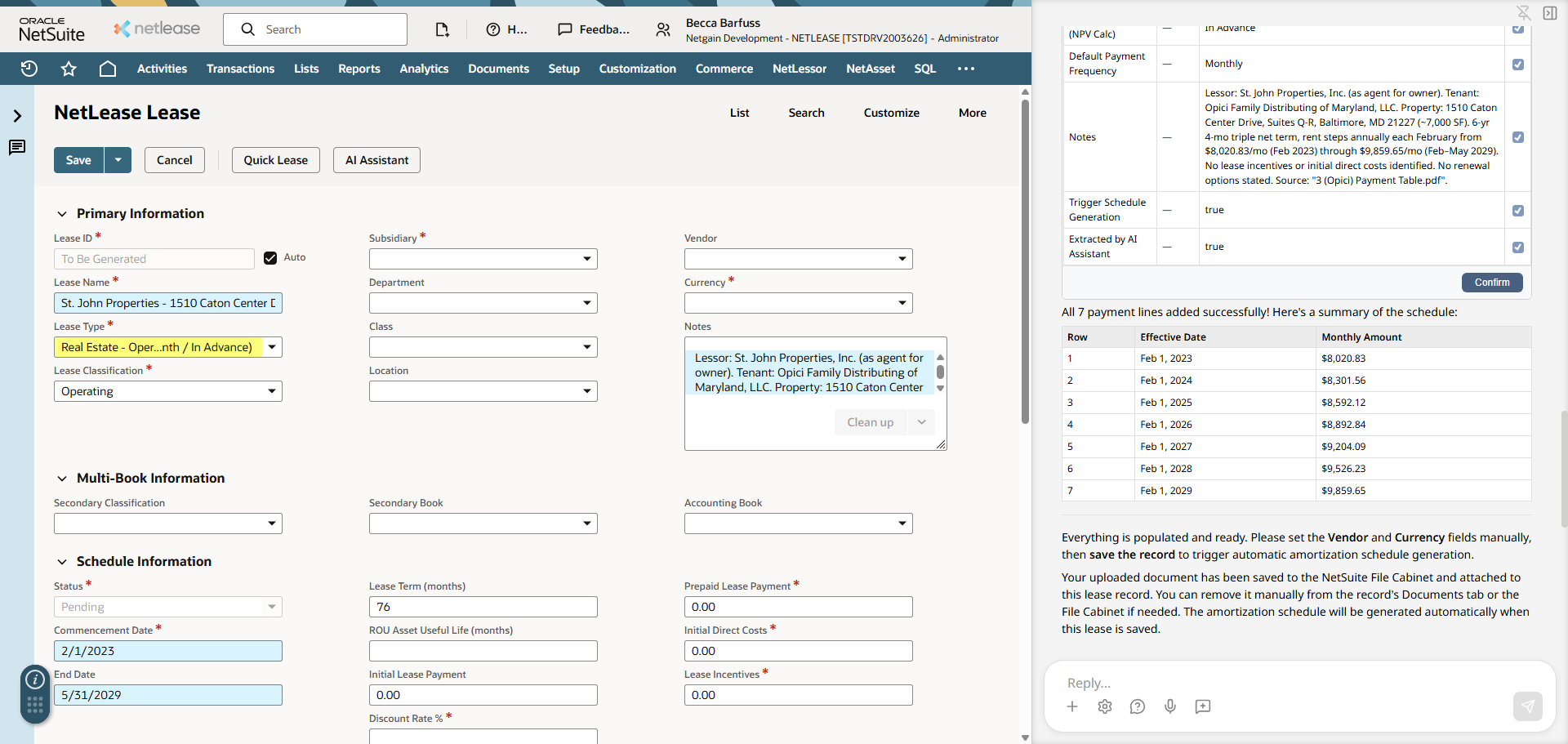The width and height of the screenshot is (1568, 744).
Task: Click the info icon widget
Action: click(x=35, y=679)
